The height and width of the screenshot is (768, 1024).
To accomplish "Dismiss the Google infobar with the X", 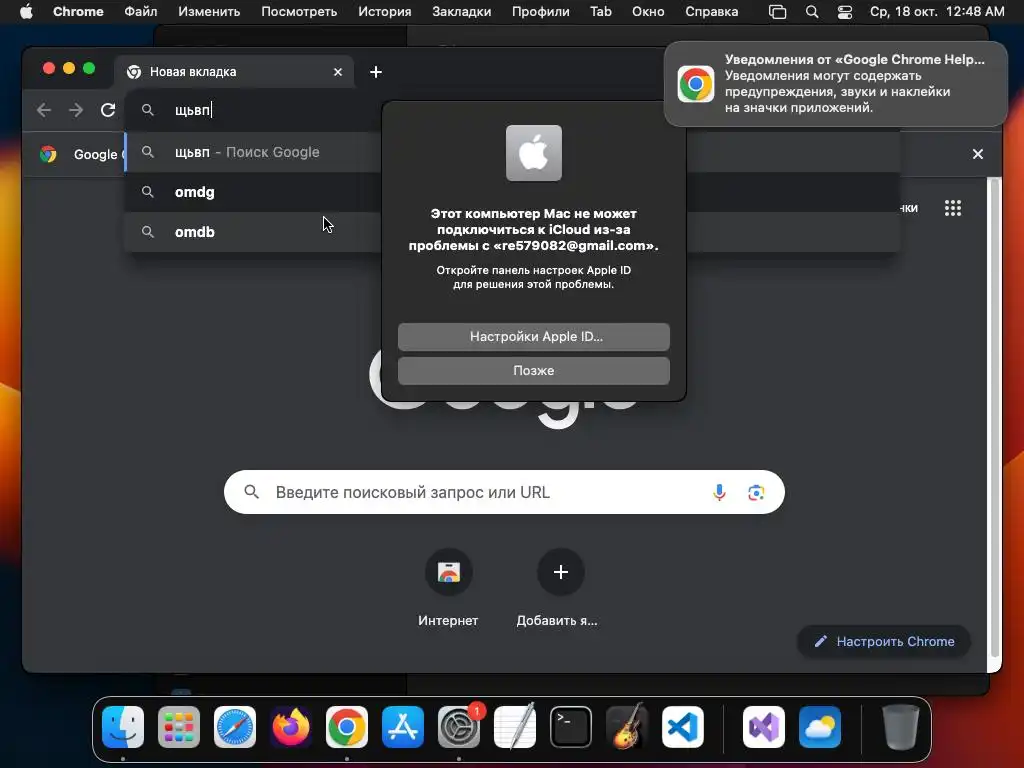I will point(978,154).
